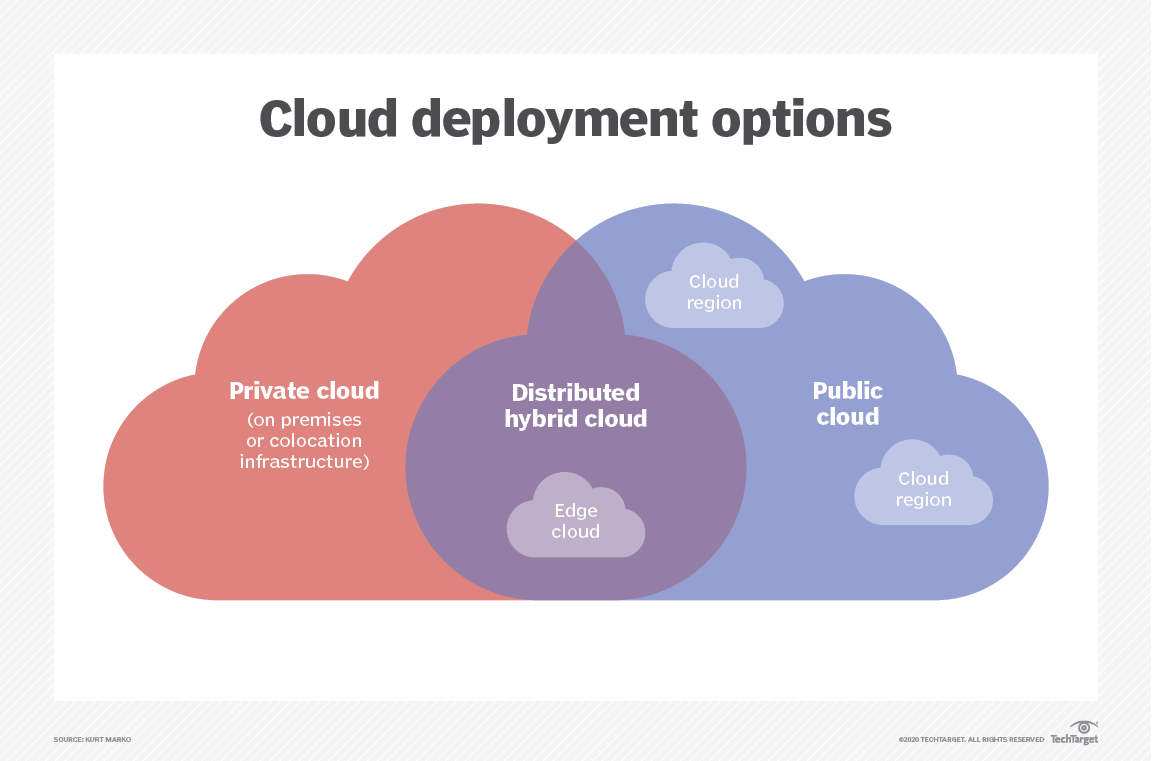Toggle the Edge cloud label text
The image size is (1152, 761).
point(576,520)
